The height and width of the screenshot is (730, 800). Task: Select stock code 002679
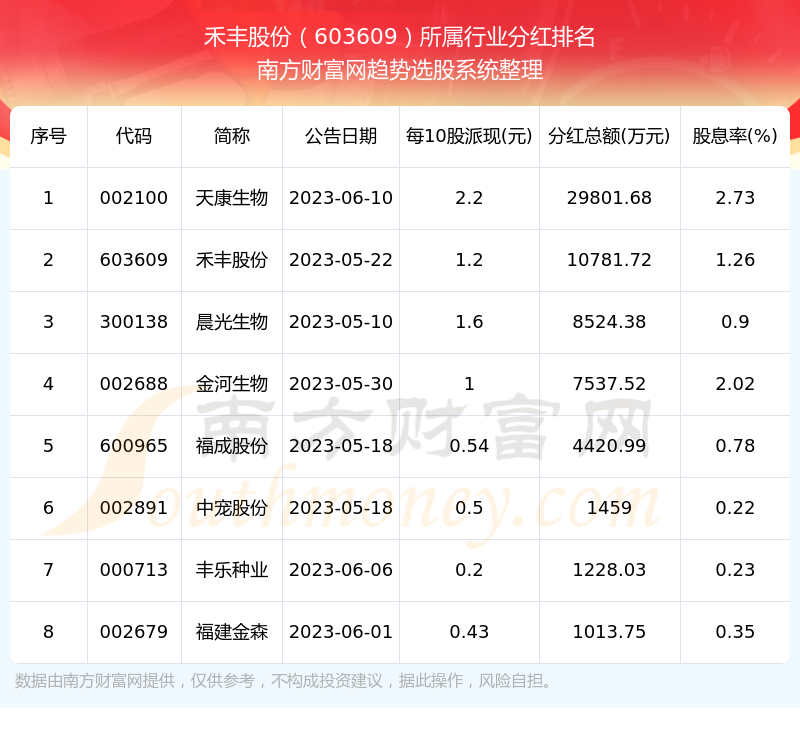(134, 632)
